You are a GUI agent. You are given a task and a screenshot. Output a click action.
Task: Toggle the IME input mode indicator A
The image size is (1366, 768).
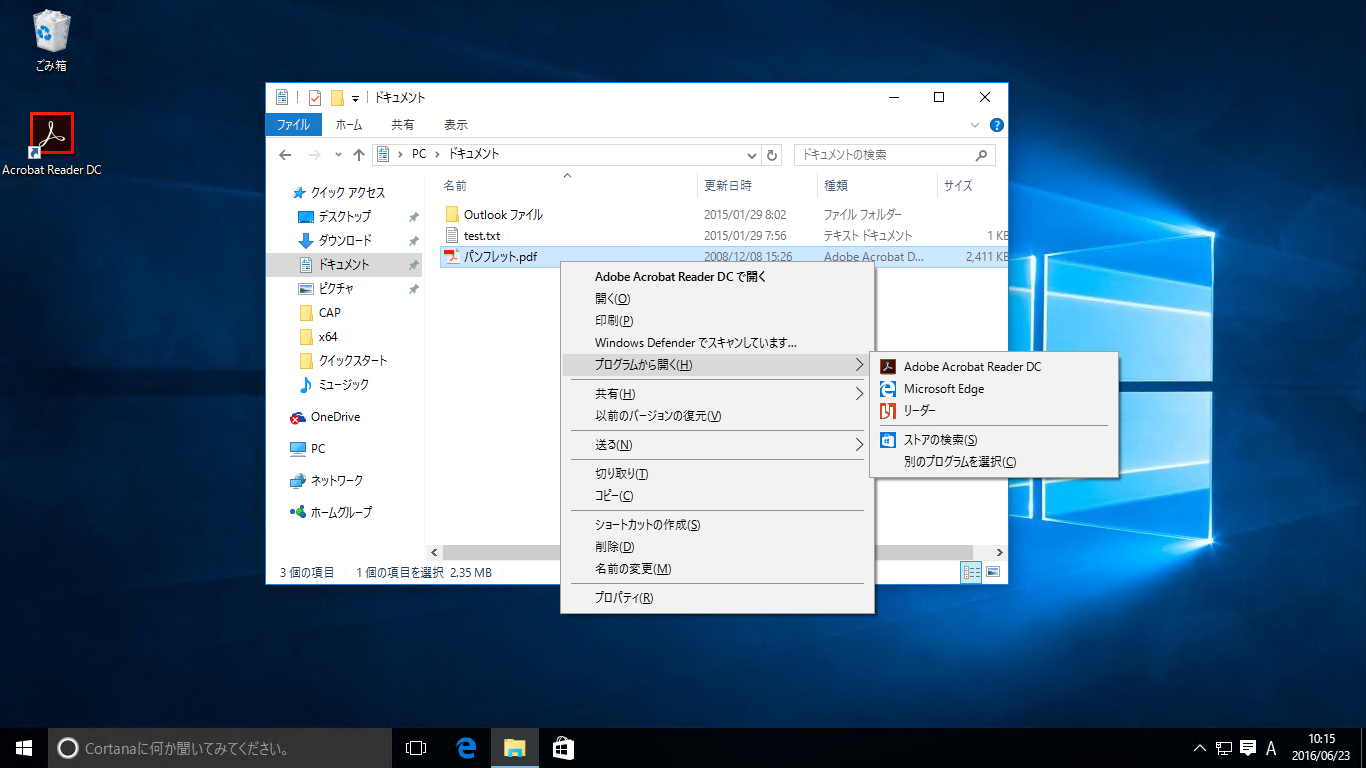1272,748
